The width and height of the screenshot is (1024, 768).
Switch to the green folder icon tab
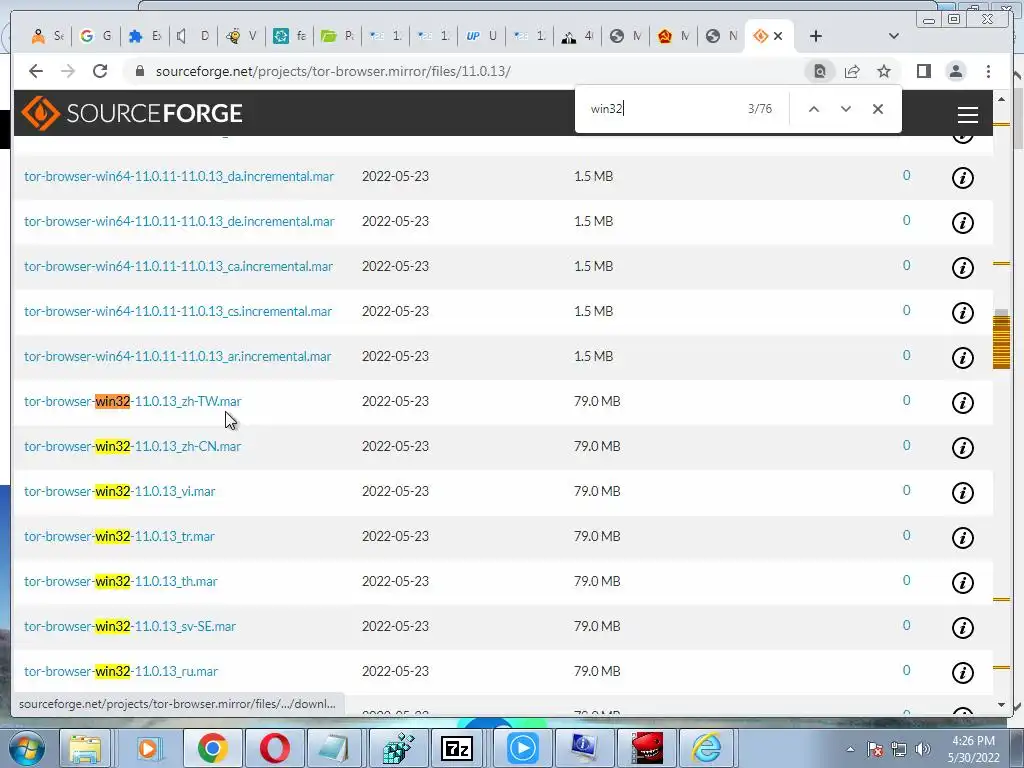click(x=338, y=36)
